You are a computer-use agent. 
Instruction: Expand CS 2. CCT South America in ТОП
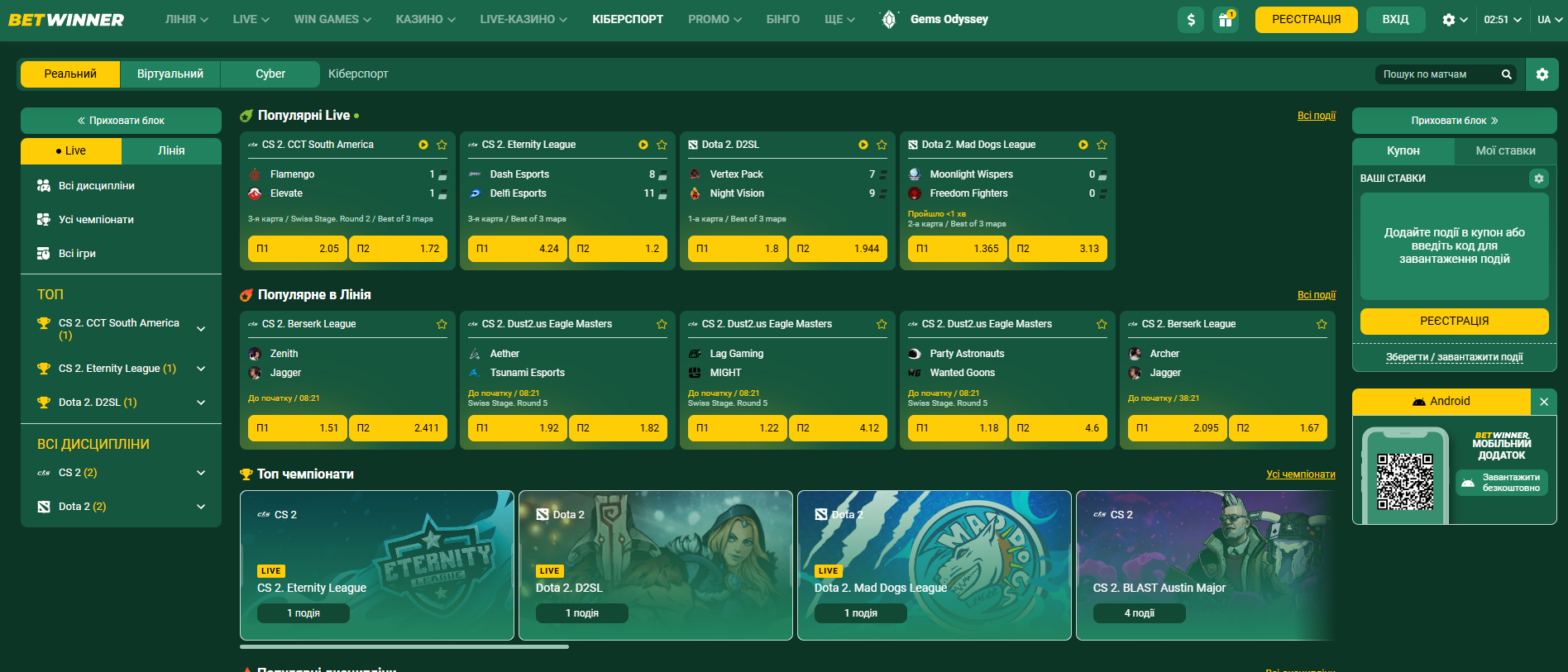coord(201,329)
